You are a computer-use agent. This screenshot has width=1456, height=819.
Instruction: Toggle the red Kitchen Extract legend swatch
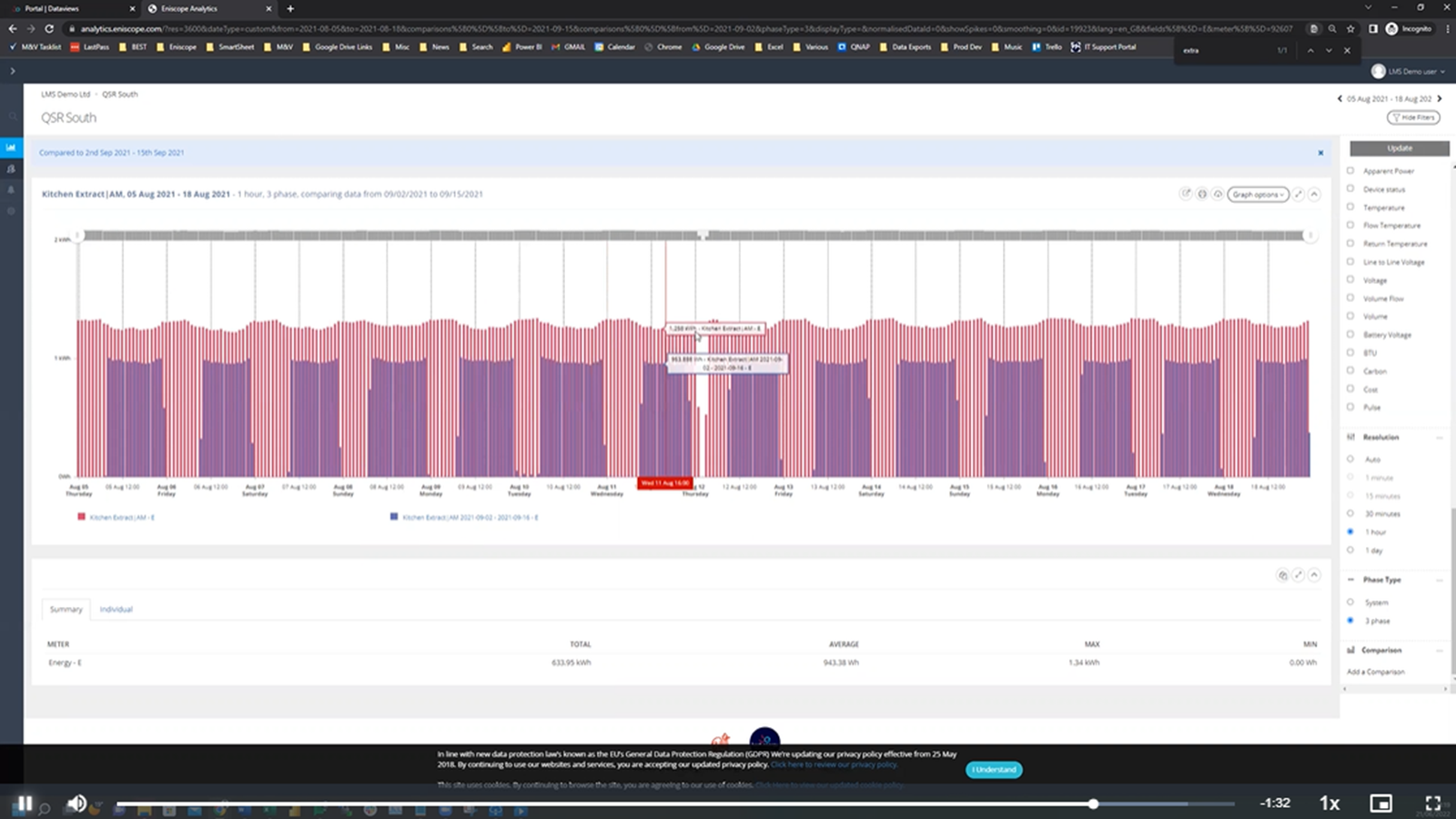coord(82,516)
